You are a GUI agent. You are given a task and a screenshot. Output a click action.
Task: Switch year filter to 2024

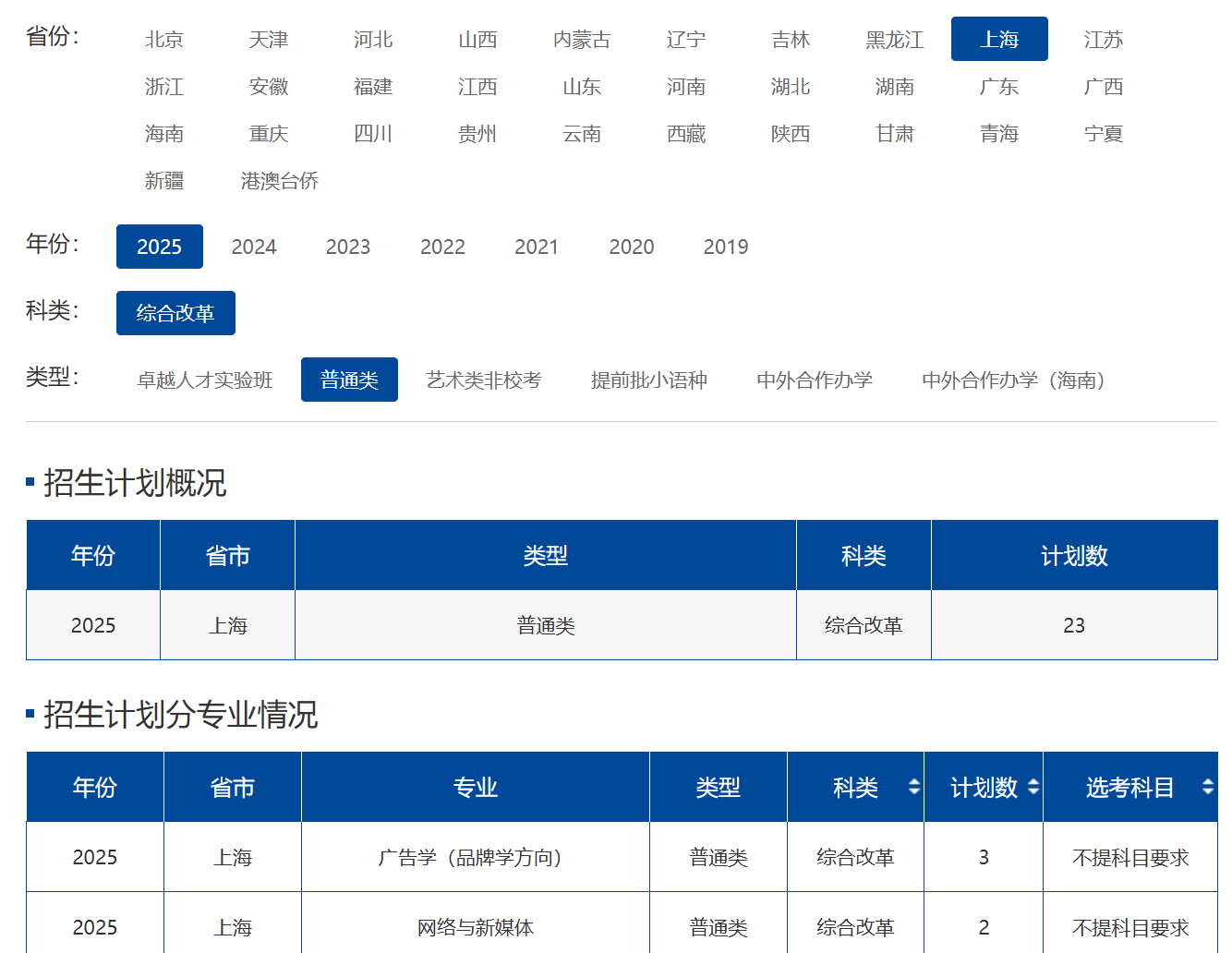tap(254, 247)
